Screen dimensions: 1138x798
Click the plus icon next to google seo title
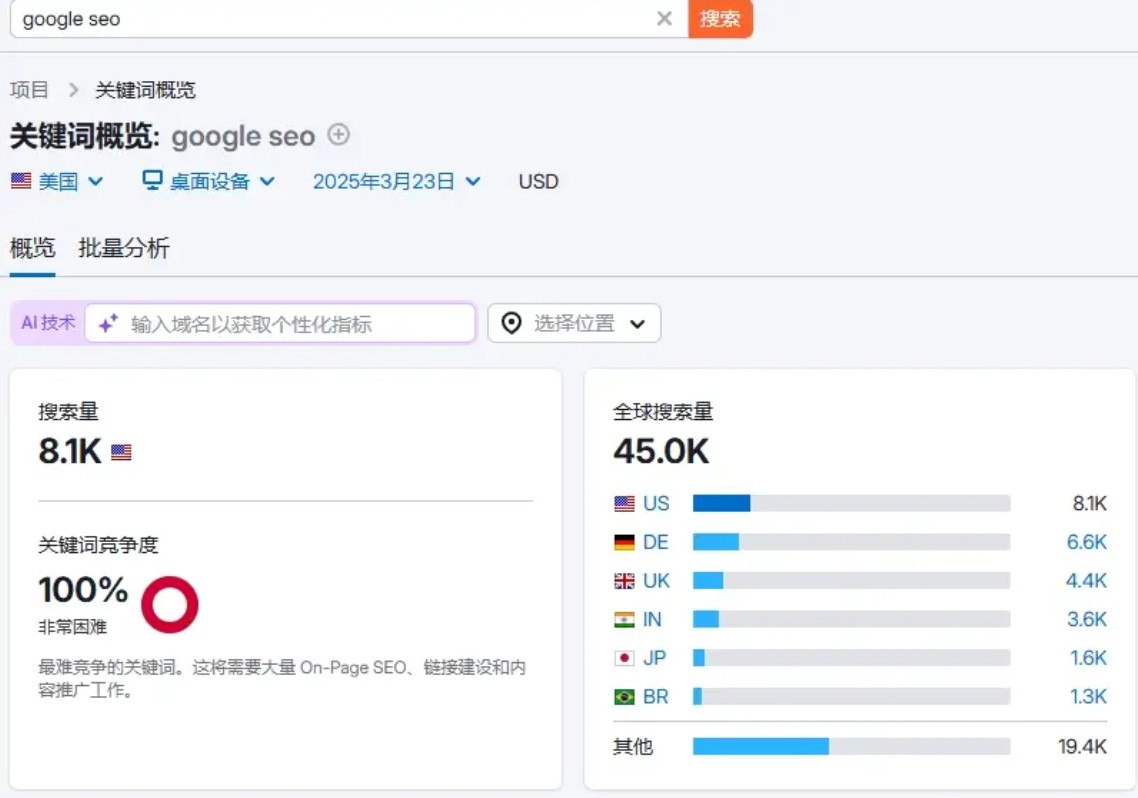point(338,134)
